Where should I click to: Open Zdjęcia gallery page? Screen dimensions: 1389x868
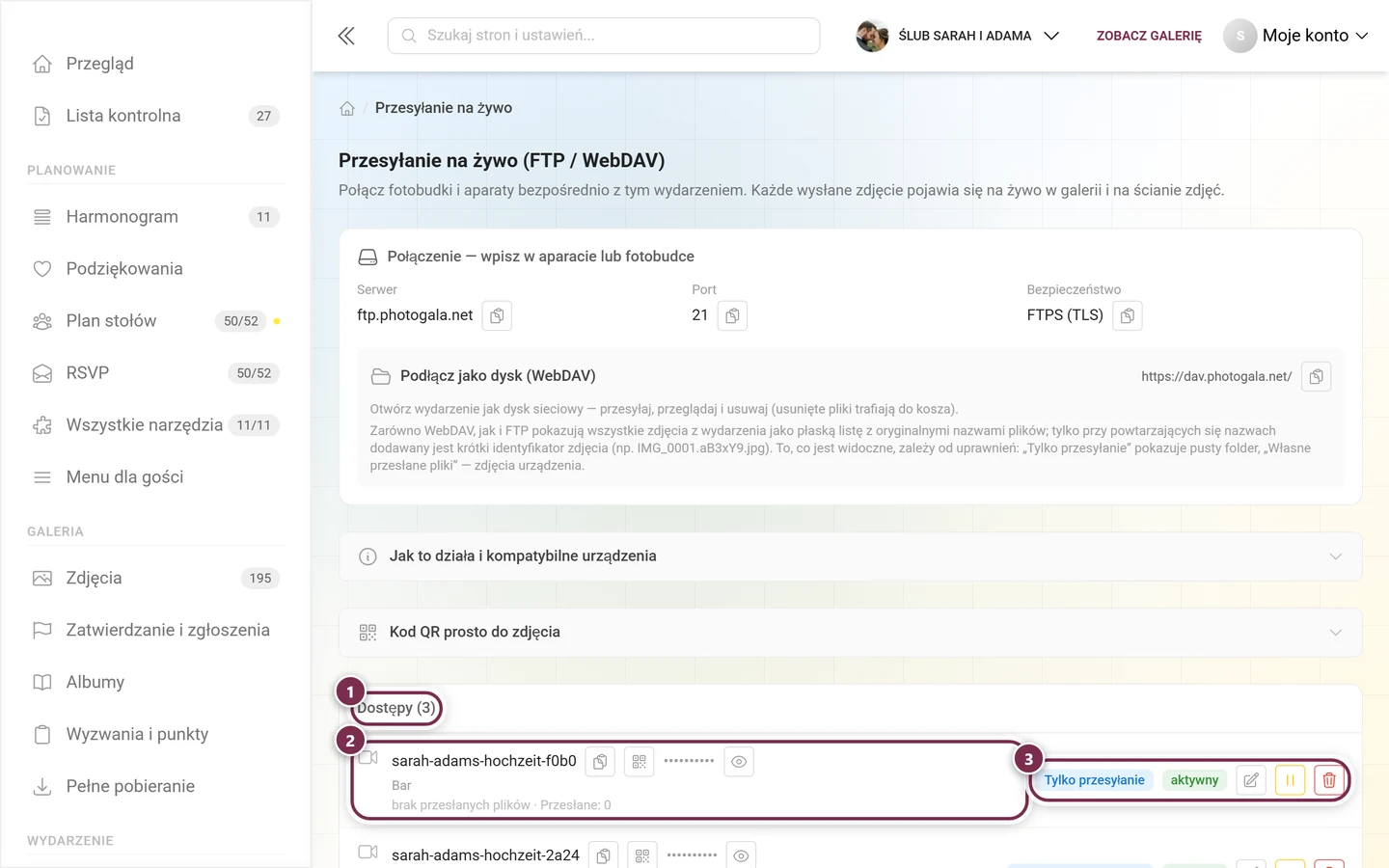155,579
